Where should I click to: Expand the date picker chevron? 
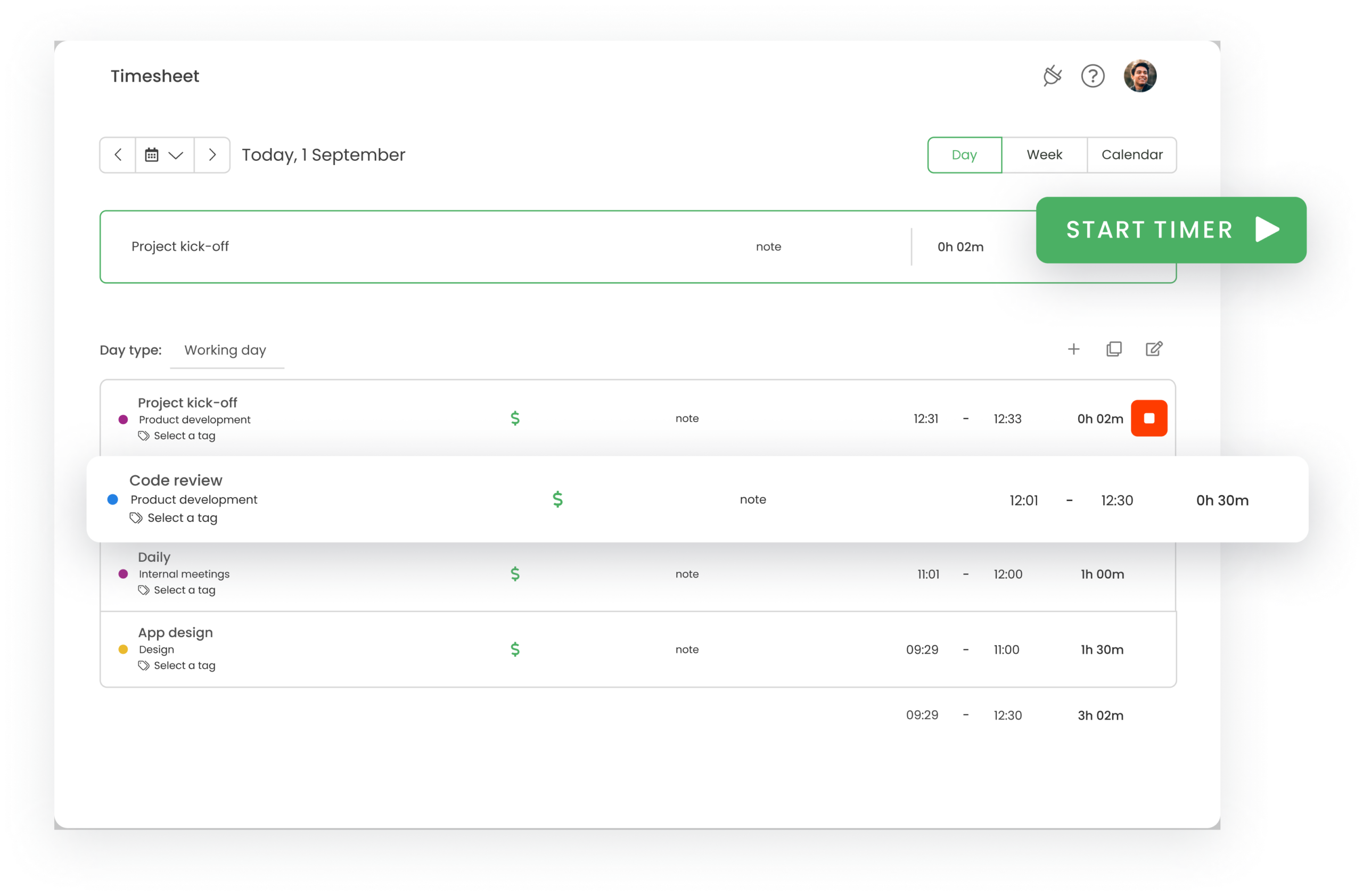pos(177,154)
